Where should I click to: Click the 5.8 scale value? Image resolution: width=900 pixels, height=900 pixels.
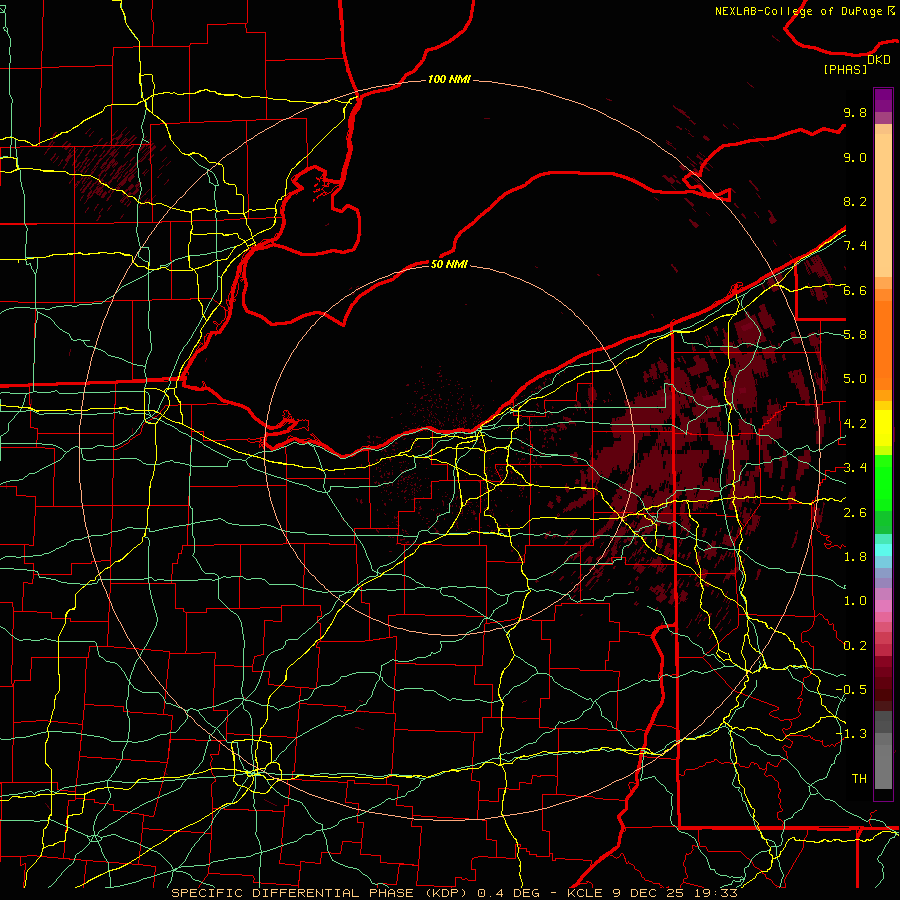coord(855,335)
